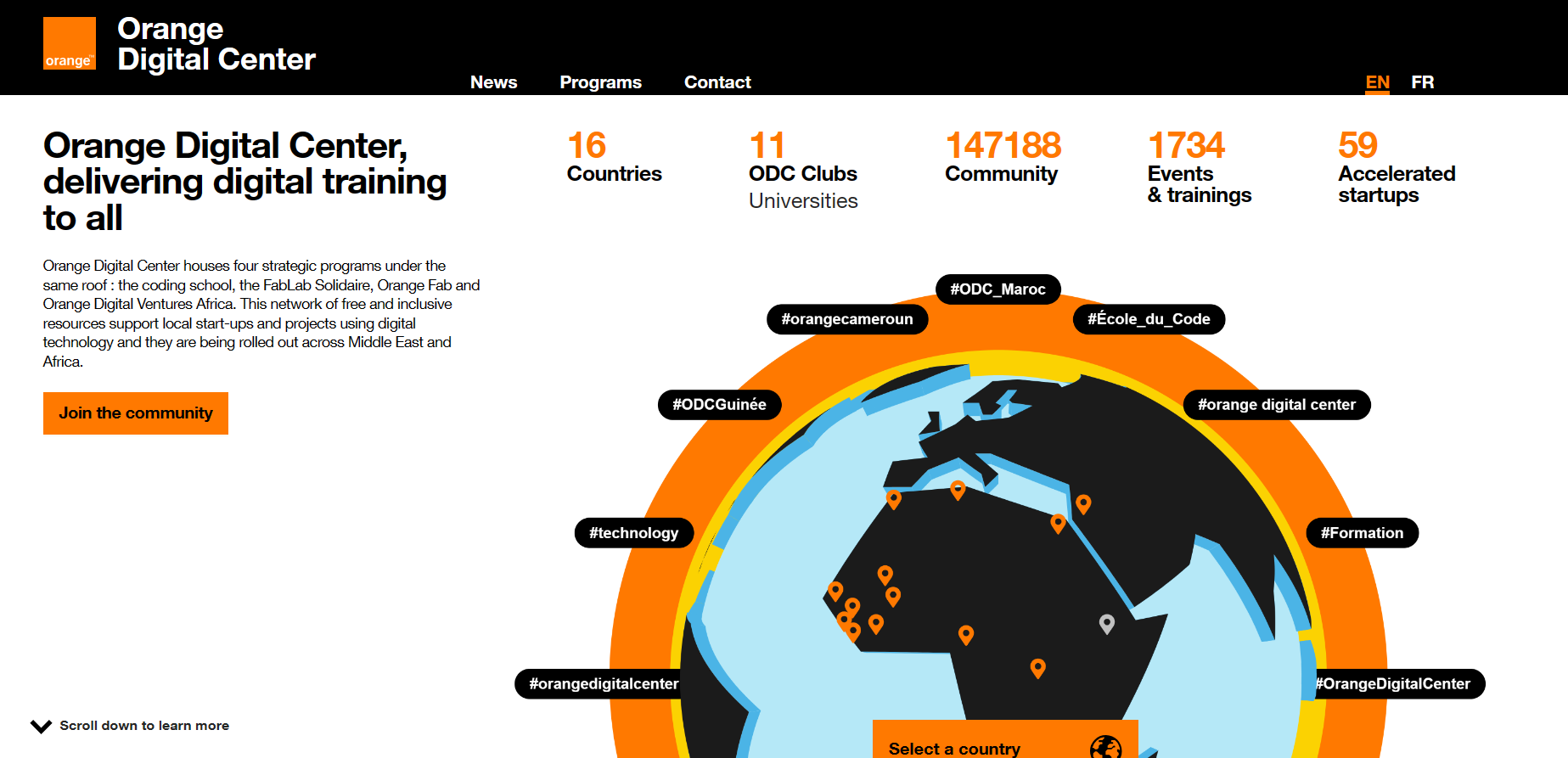Open the Programs menu item

coord(600,82)
